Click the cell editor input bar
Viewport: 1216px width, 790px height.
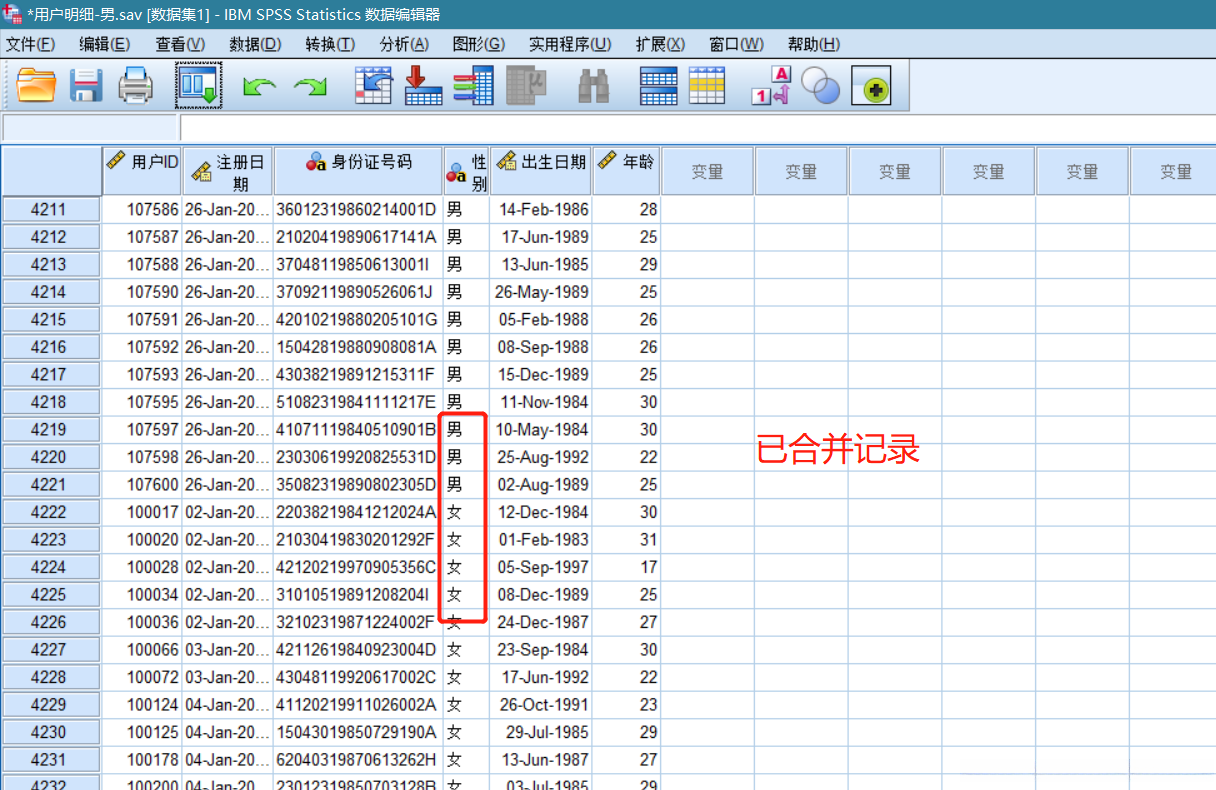pyautogui.click(x=697, y=128)
